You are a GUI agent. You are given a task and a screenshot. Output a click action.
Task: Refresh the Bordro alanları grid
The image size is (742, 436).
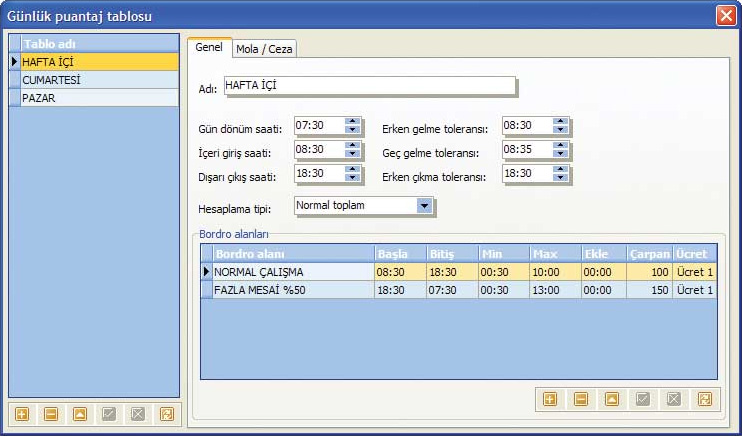[x=704, y=399]
